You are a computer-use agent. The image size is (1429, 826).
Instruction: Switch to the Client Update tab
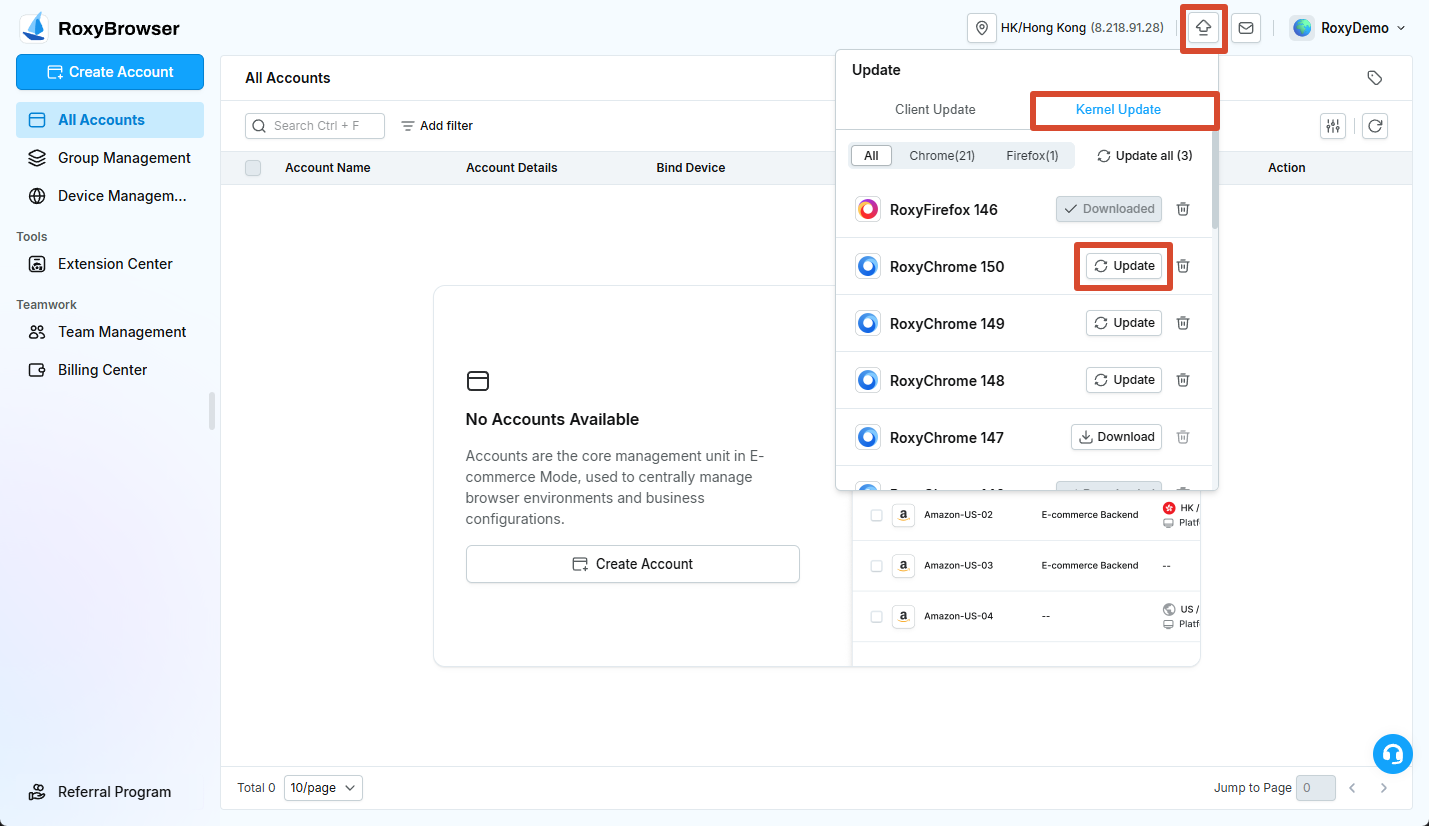[x=935, y=109]
